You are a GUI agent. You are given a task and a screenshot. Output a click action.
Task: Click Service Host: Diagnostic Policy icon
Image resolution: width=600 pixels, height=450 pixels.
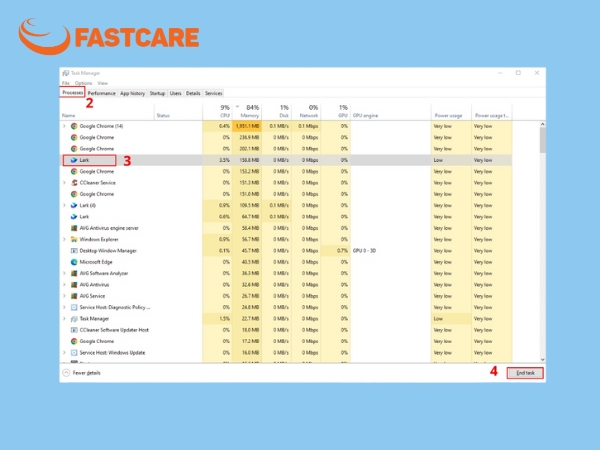tap(74, 307)
